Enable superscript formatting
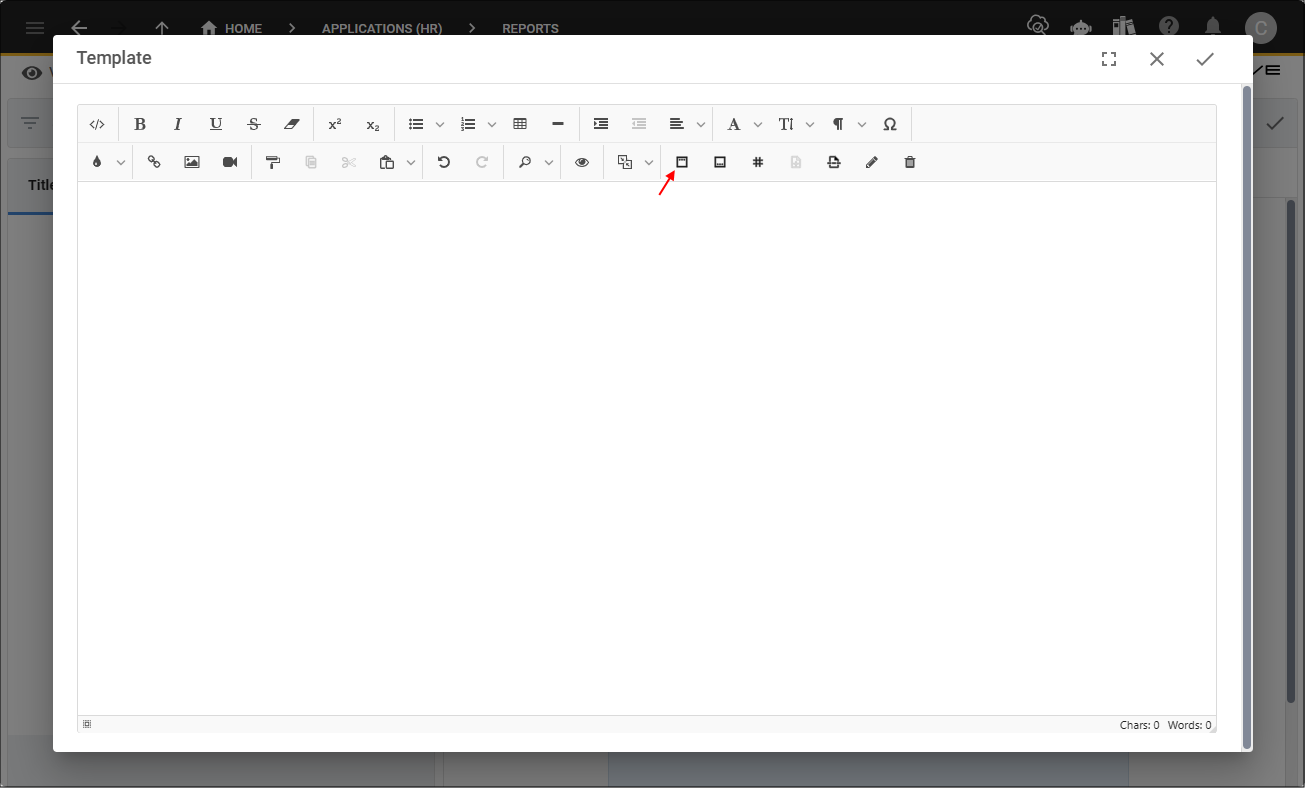Viewport: 1305px width, 788px height. click(334, 123)
